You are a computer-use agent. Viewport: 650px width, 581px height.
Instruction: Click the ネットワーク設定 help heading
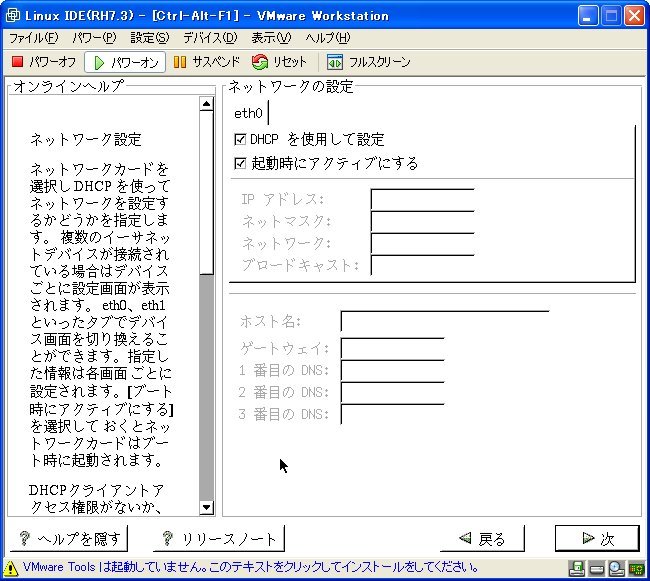pyautogui.click(x=86, y=140)
